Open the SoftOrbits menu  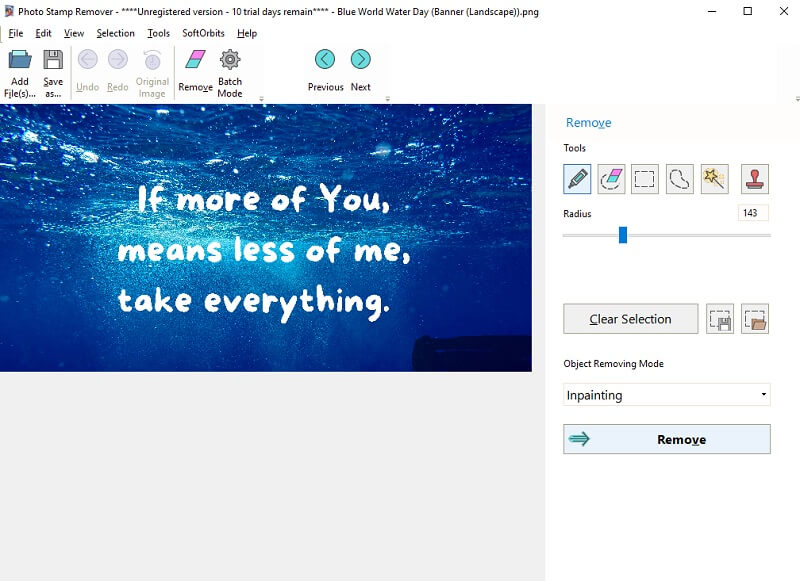tap(203, 33)
